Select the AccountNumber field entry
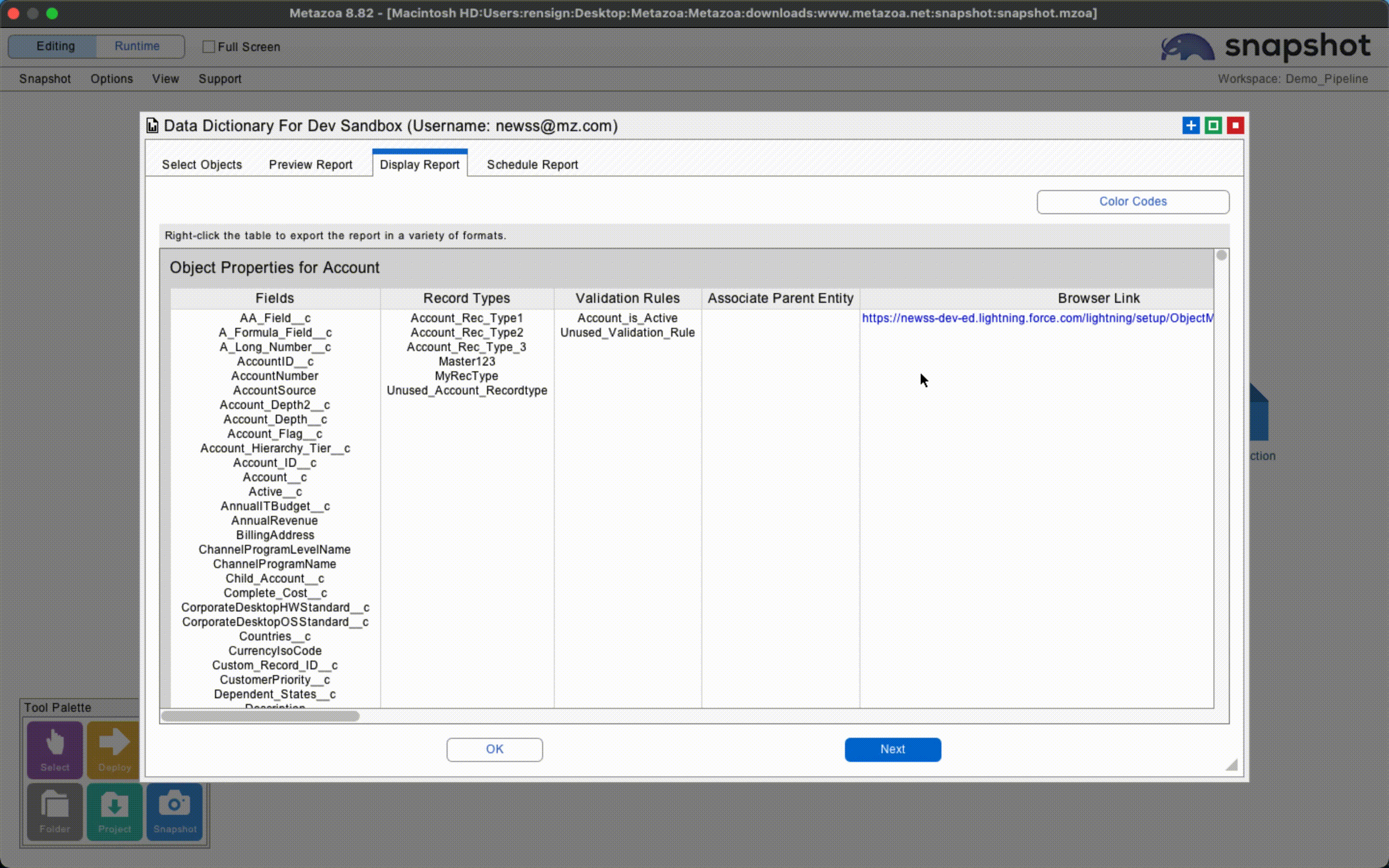 point(275,376)
